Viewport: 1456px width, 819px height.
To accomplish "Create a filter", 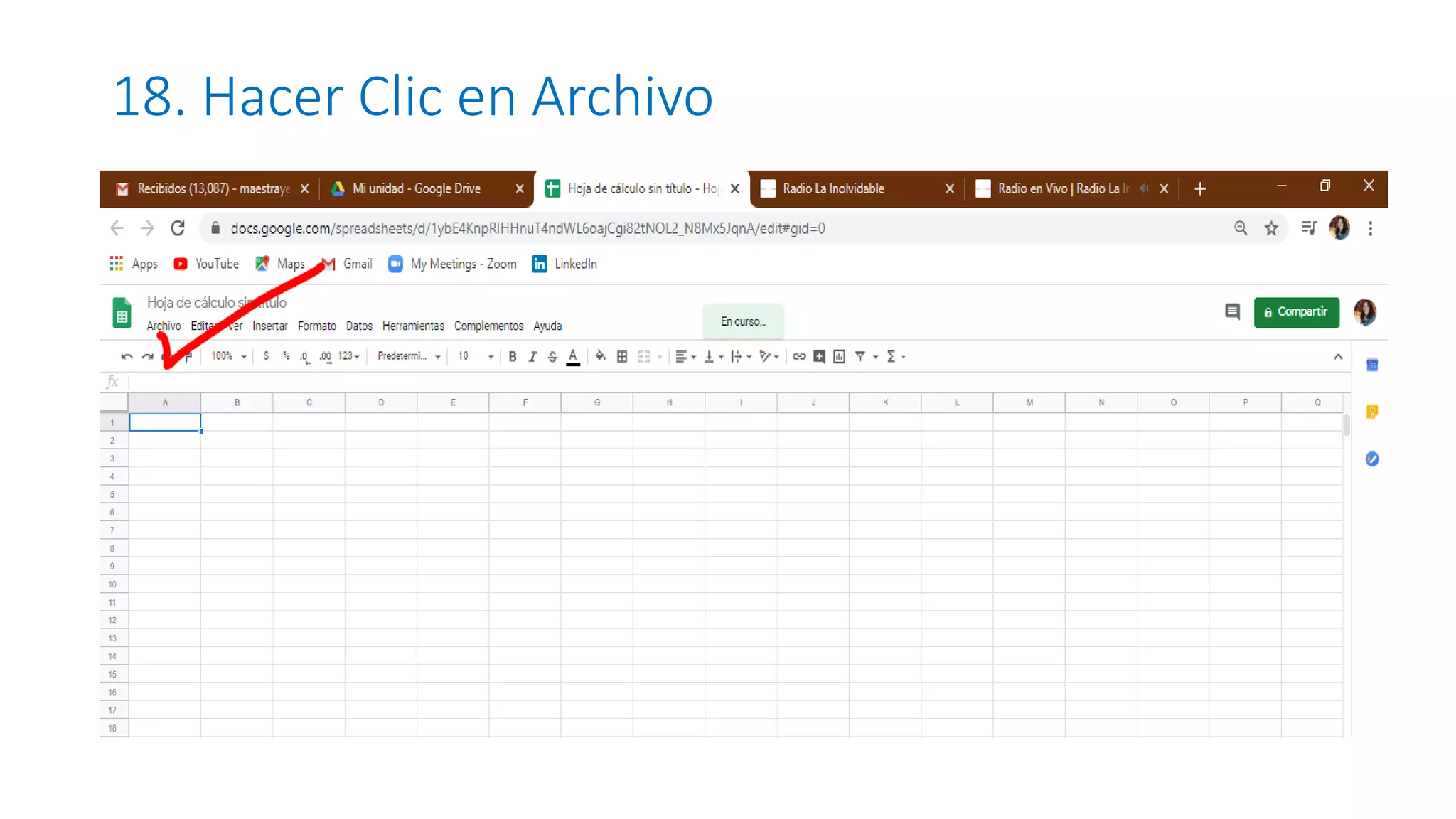I will coord(860,357).
